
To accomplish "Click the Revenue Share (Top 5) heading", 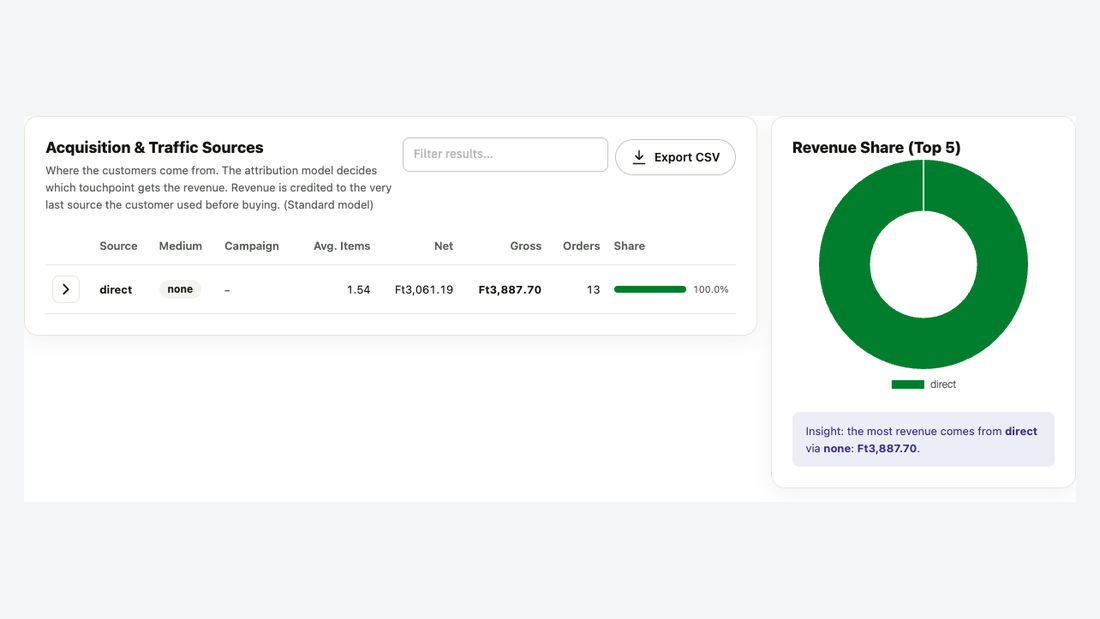I will pos(876,147).
